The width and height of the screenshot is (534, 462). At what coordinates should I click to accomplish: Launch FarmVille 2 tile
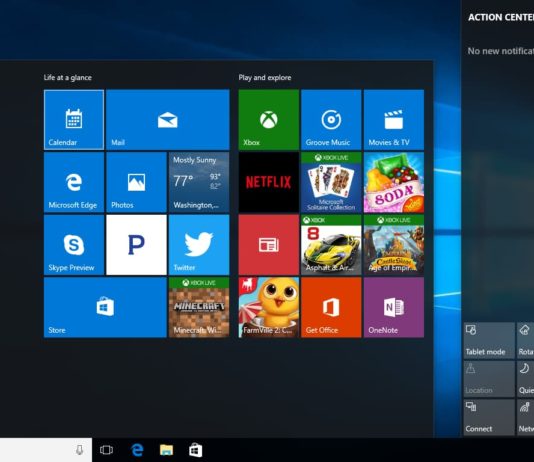269,307
